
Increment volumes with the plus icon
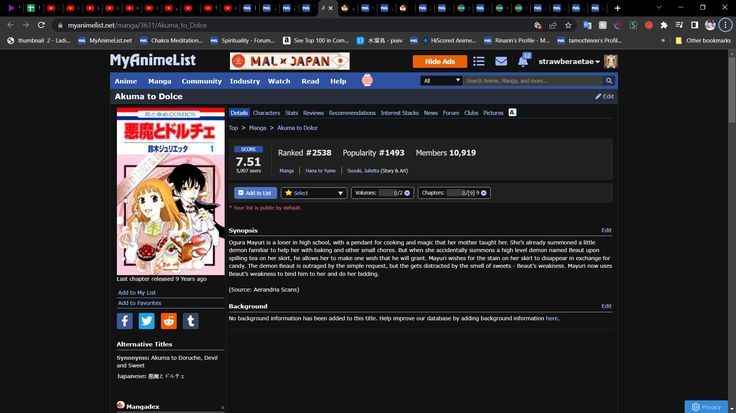(407, 193)
